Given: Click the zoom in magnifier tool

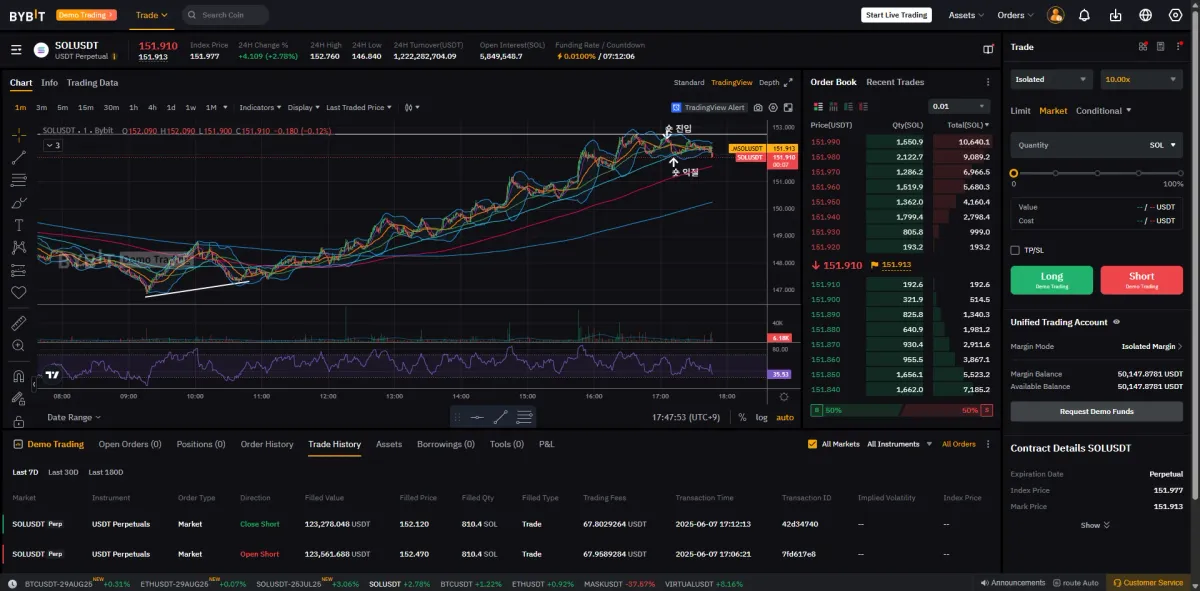Looking at the screenshot, I should tap(19, 346).
